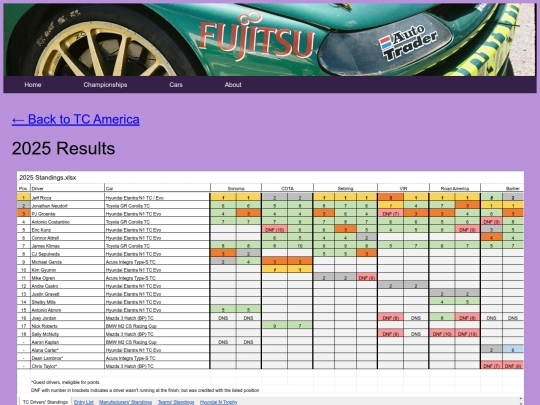Open the Home navigation item
This screenshot has width=540, height=405.
pos(33,85)
